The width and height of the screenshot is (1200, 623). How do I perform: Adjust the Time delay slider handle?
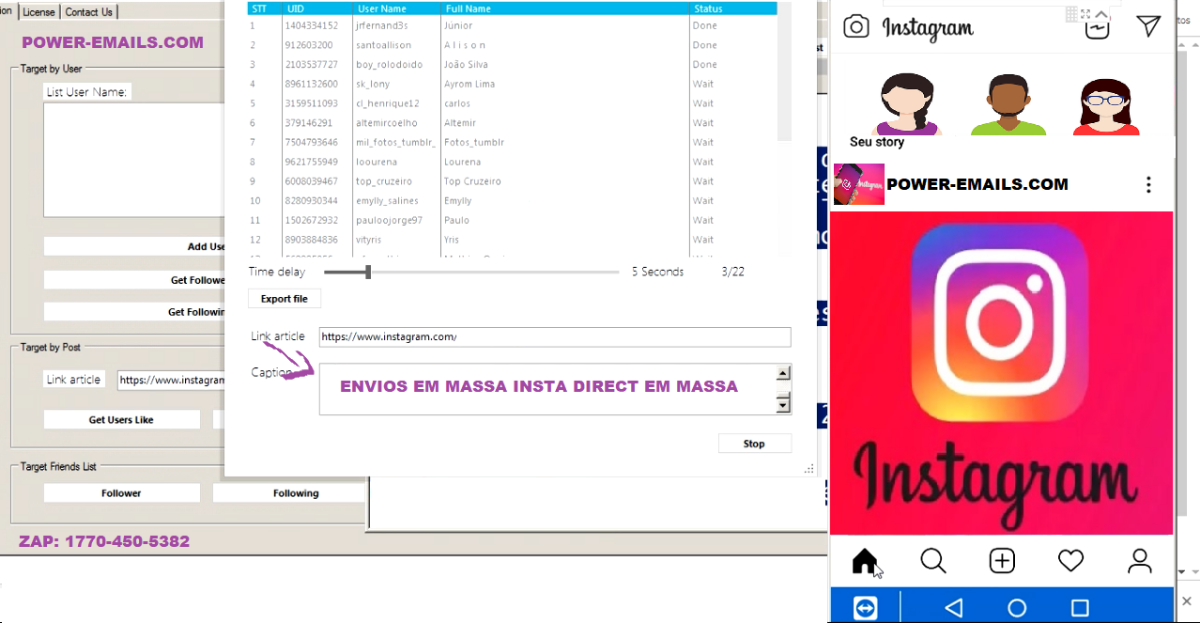pyautogui.click(x=368, y=272)
